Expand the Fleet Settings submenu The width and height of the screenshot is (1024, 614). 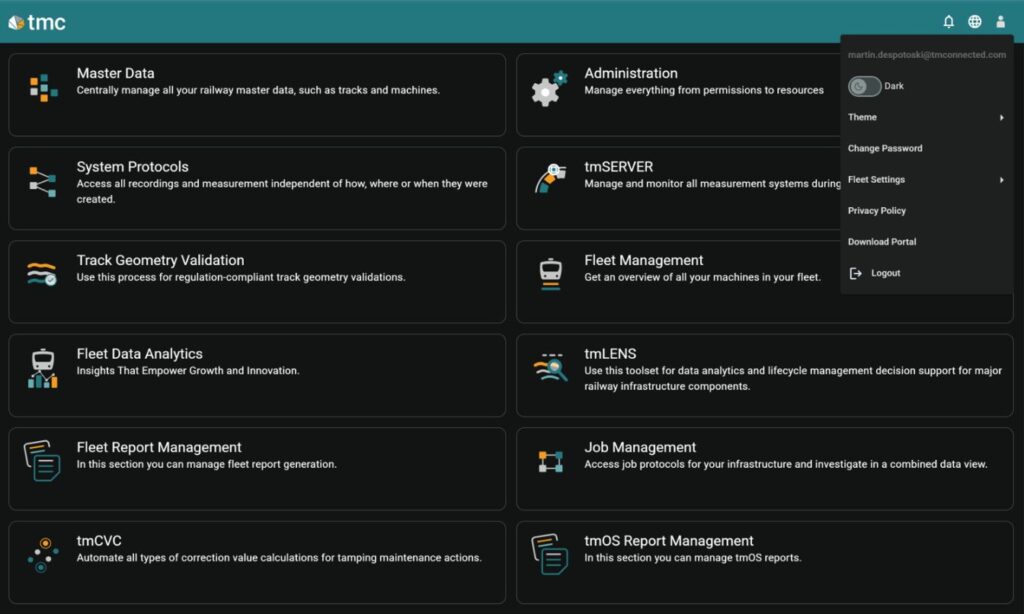[926, 180]
